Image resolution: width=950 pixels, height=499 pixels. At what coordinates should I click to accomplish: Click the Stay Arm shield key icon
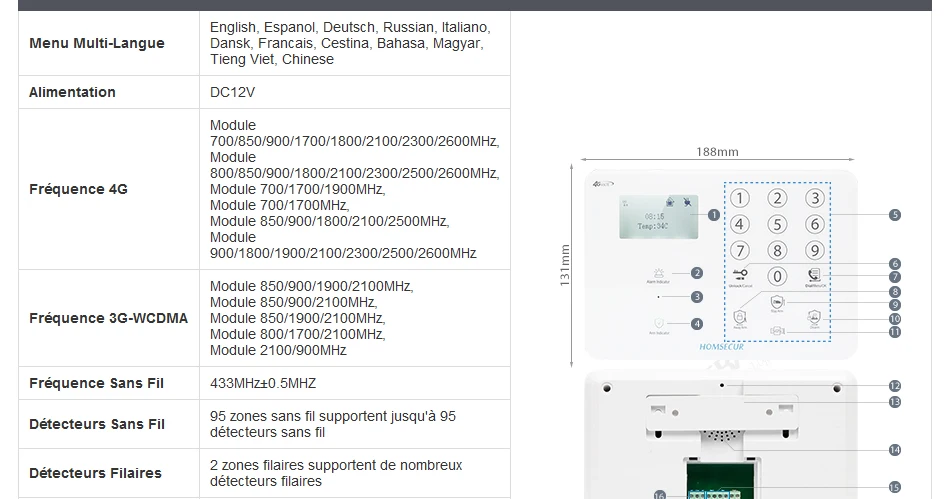pos(777,302)
